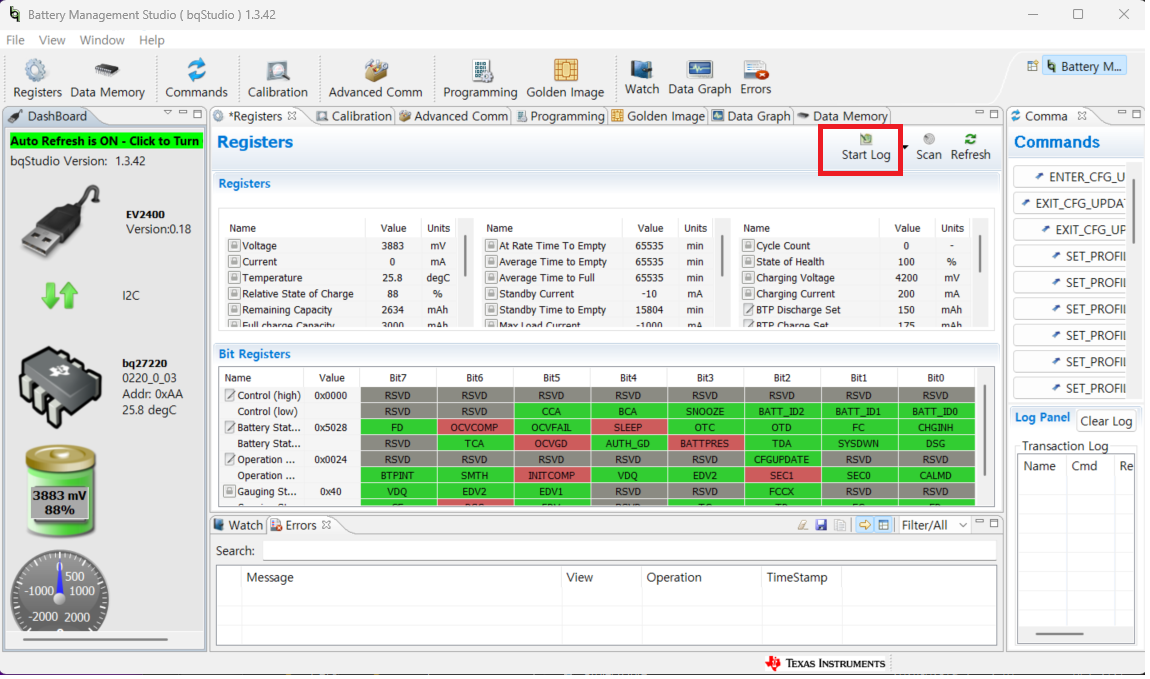
Task: Switch to the Golden Image tab
Action: tap(658, 116)
